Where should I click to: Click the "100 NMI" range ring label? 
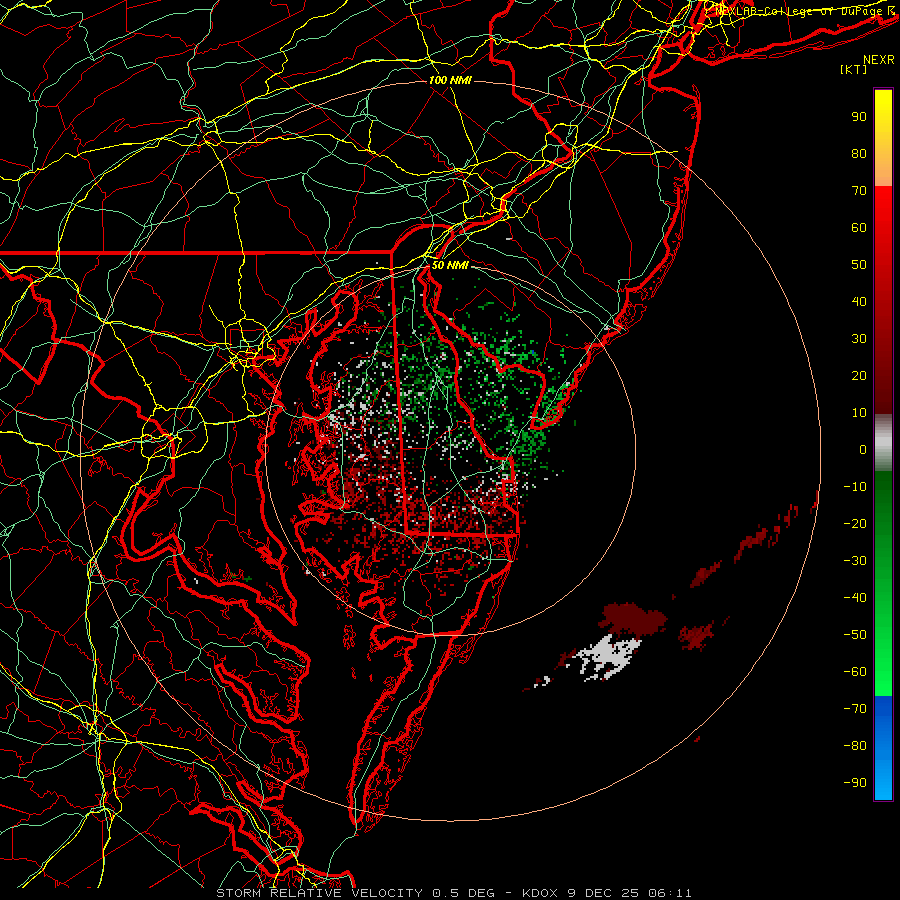450,80
